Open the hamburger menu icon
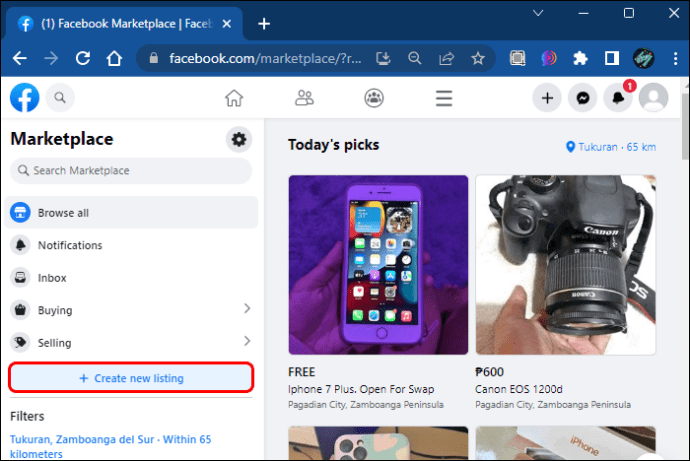The image size is (690, 461). pos(444,98)
